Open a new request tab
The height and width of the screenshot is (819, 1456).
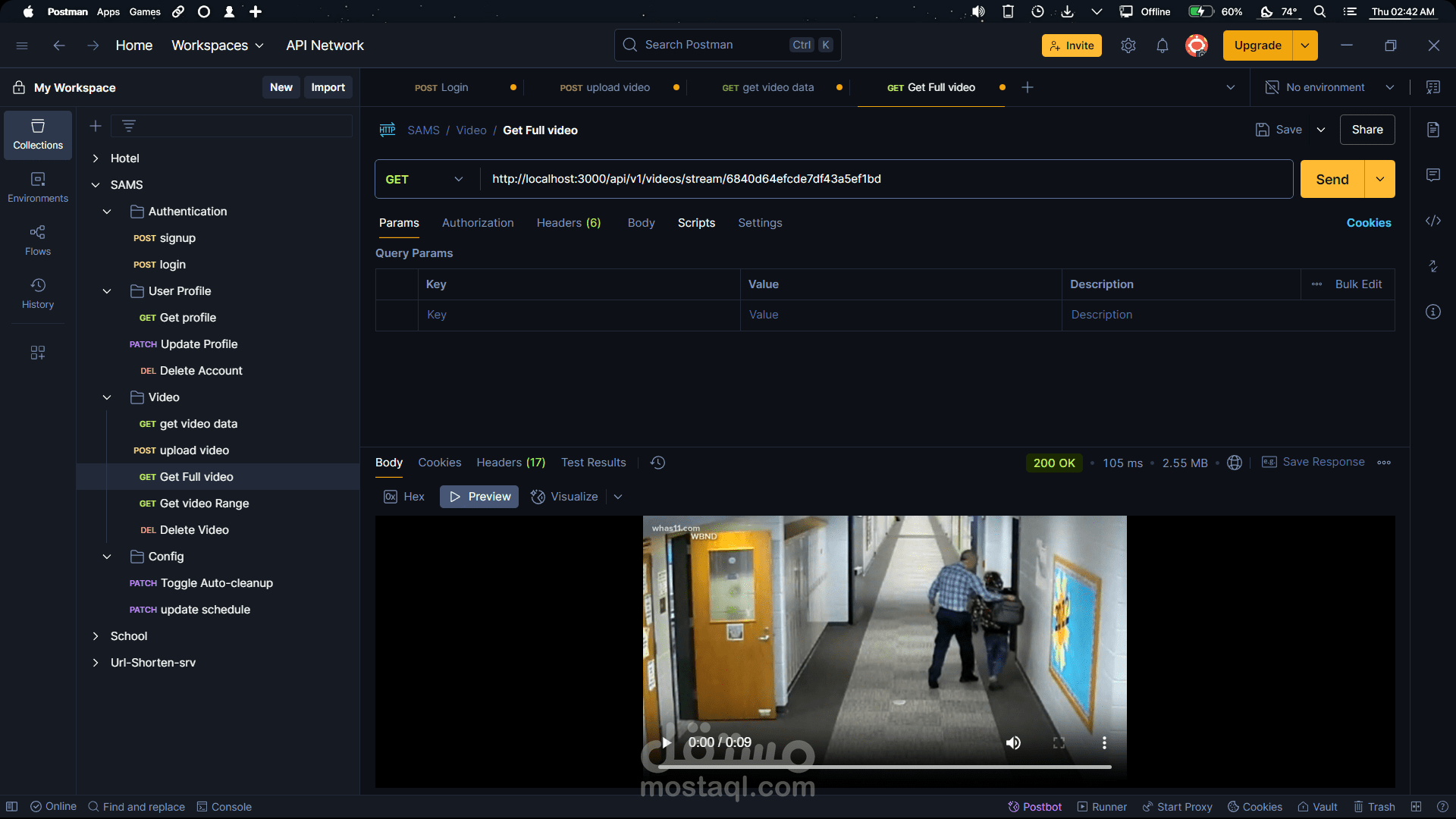[x=1028, y=87]
